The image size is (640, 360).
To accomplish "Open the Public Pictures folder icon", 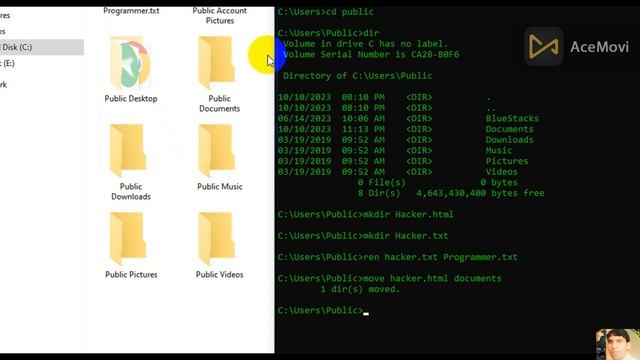I will click(x=128, y=239).
